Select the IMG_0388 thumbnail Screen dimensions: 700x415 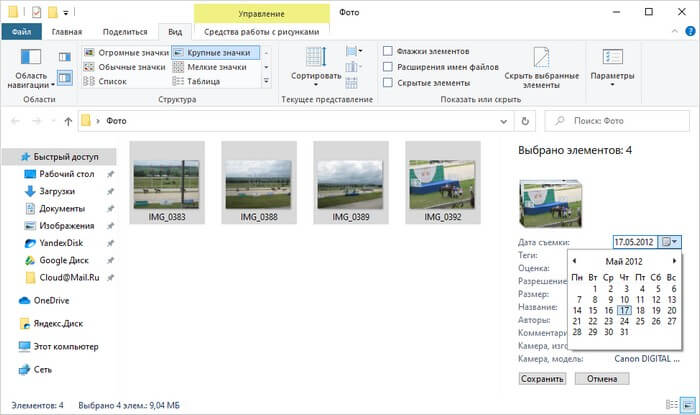[x=259, y=182]
